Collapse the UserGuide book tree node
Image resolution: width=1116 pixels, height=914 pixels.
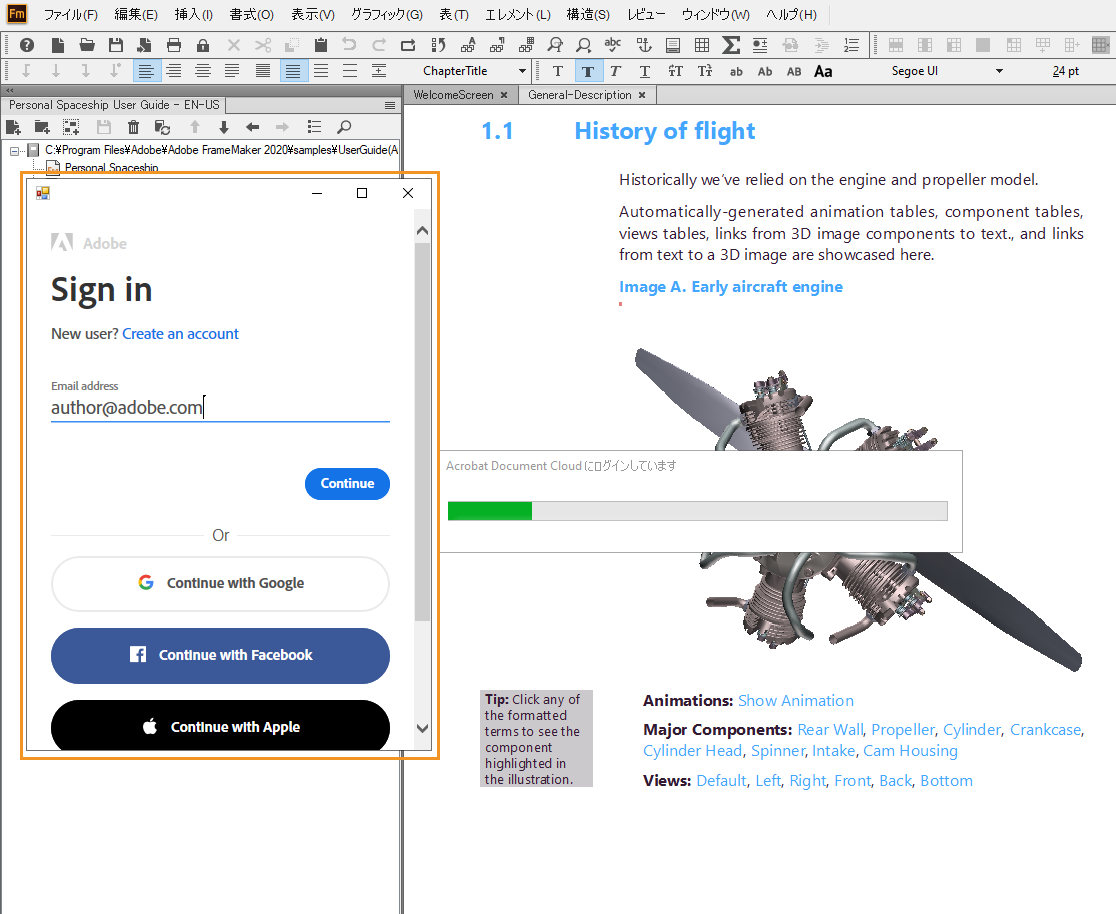[x=15, y=150]
